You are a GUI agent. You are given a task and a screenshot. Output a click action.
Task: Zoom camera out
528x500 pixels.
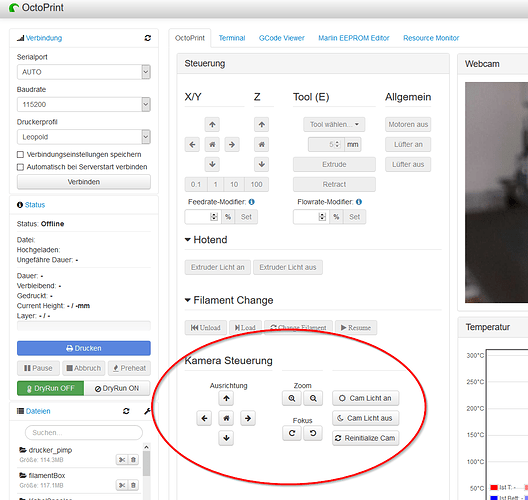click(x=313, y=399)
